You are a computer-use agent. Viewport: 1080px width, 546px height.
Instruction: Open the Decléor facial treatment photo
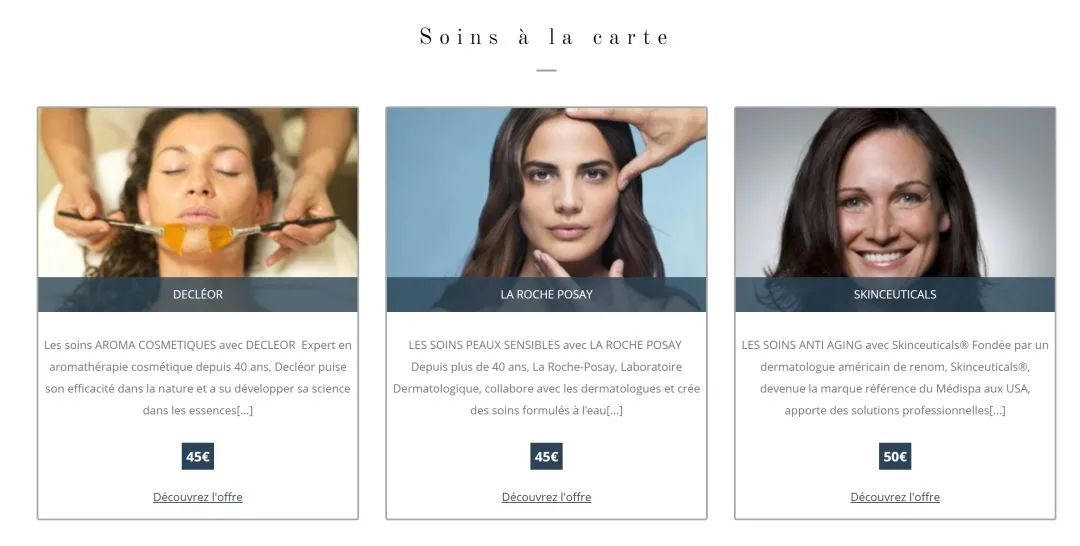coord(198,193)
